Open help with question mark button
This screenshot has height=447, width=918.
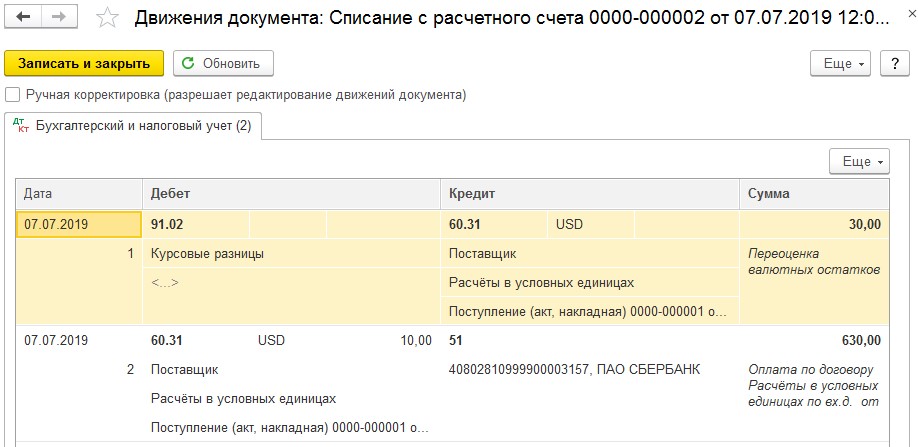click(895, 63)
